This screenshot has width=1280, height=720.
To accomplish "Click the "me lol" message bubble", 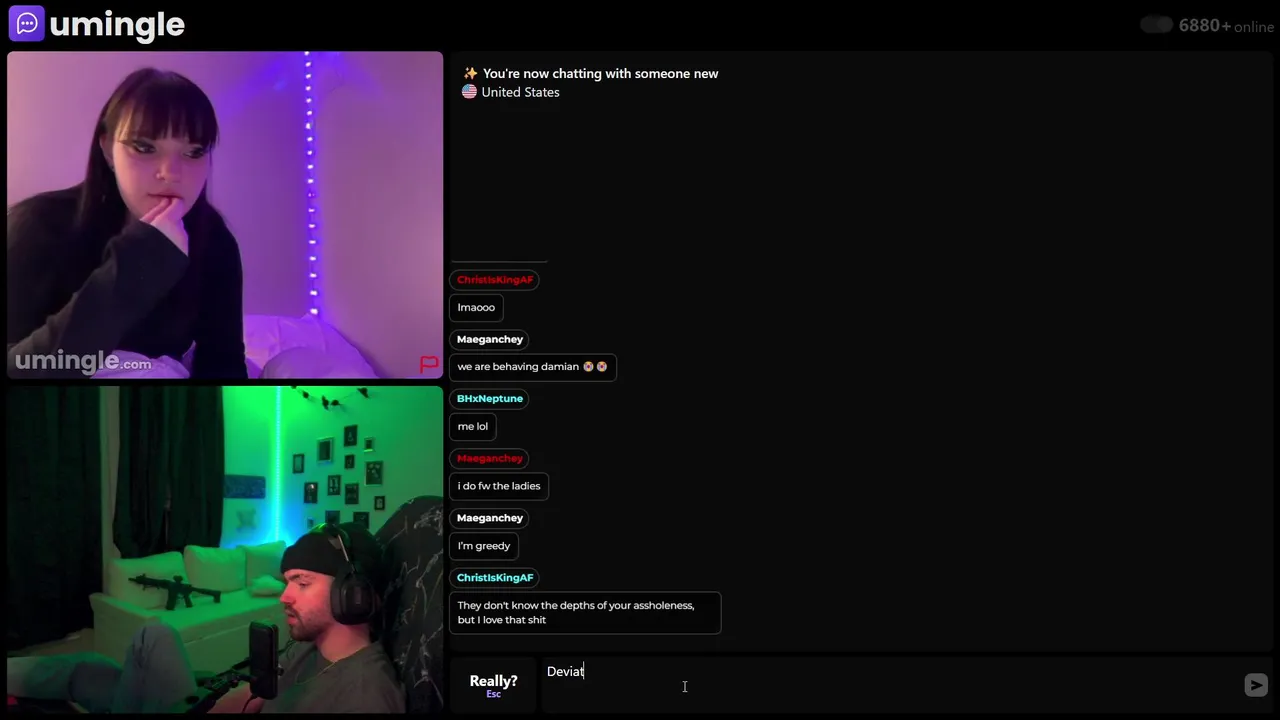I will (x=473, y=426).
